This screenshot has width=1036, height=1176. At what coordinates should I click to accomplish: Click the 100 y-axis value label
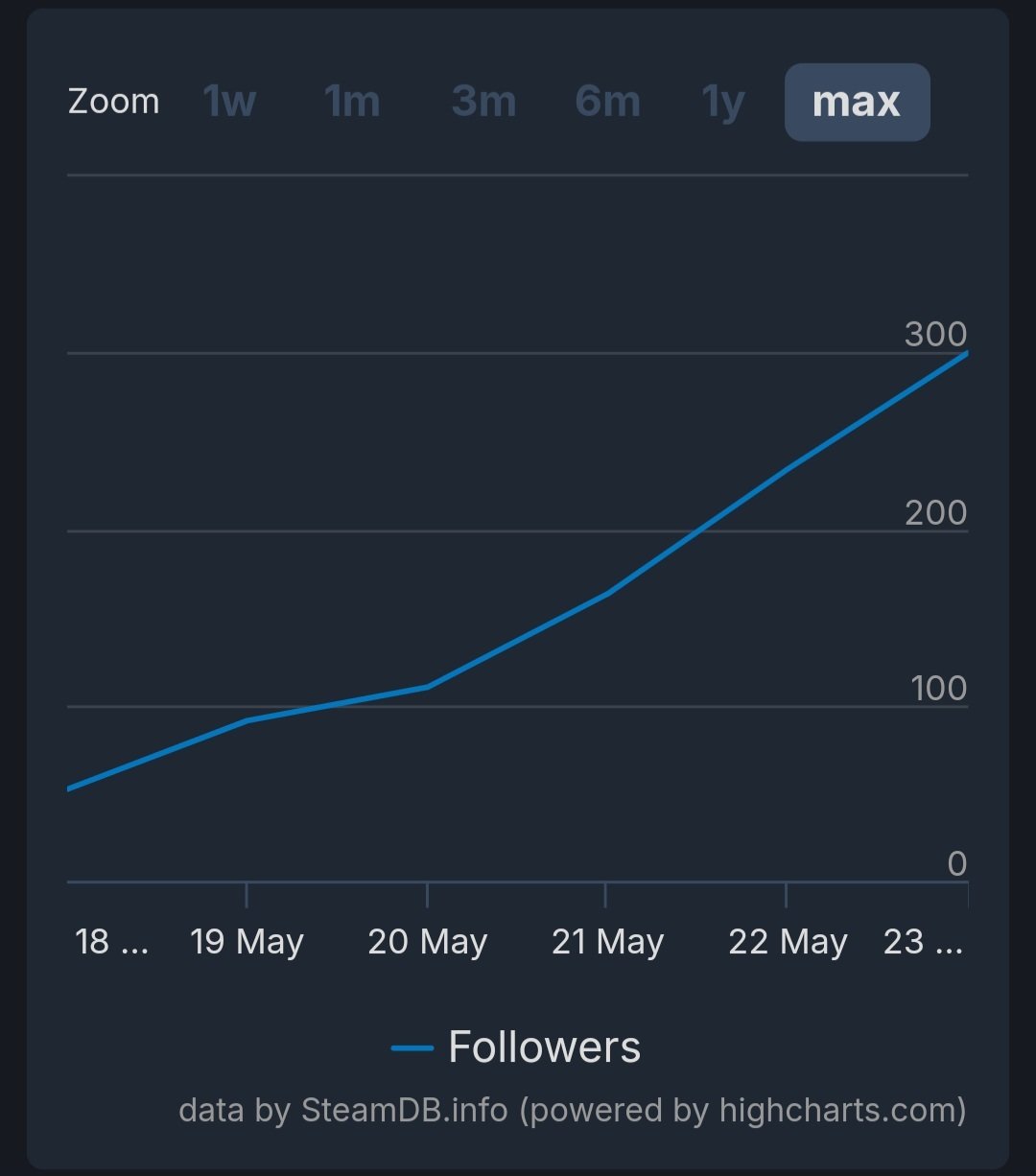click(938, 688)
